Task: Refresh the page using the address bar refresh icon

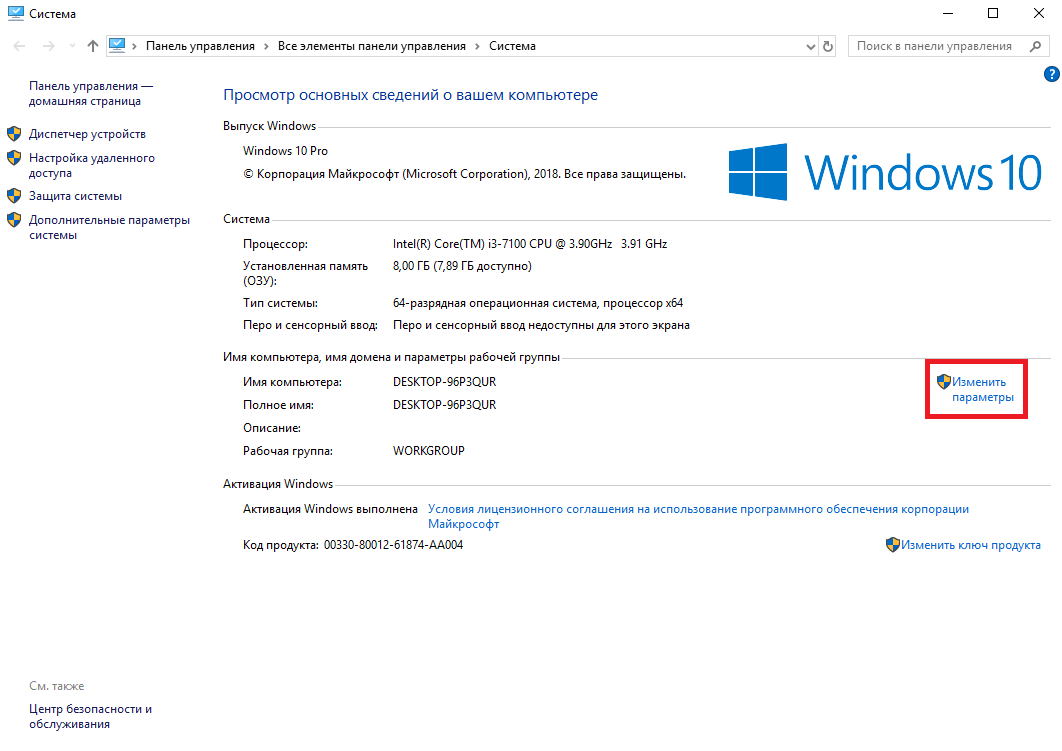Action: click(x=828, y=46)
